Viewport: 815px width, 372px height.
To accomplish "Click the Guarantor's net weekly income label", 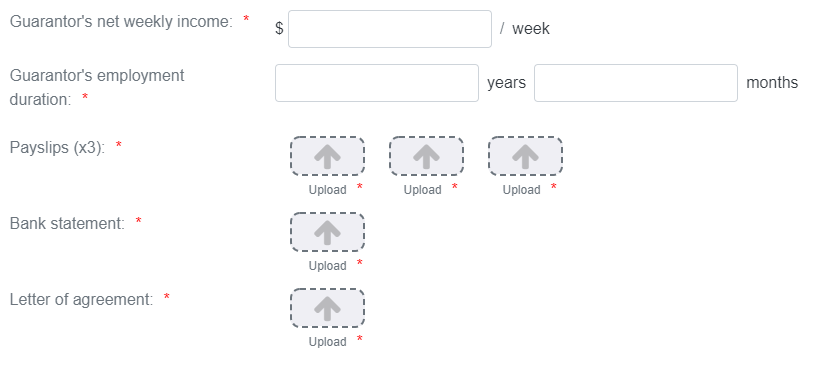I will [x=121, y=22].
